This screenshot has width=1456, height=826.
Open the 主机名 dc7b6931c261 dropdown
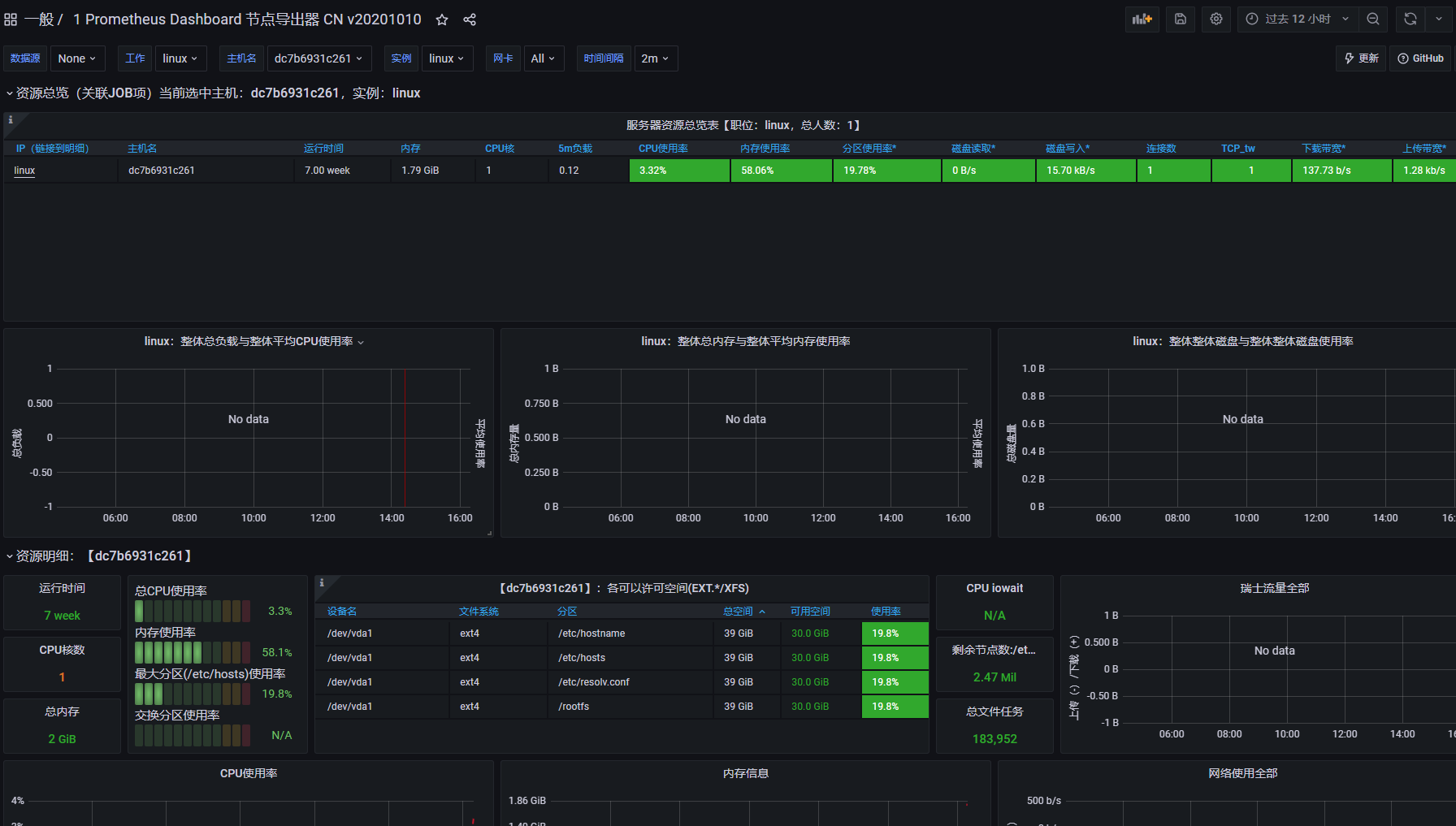(x=319, y=58)
